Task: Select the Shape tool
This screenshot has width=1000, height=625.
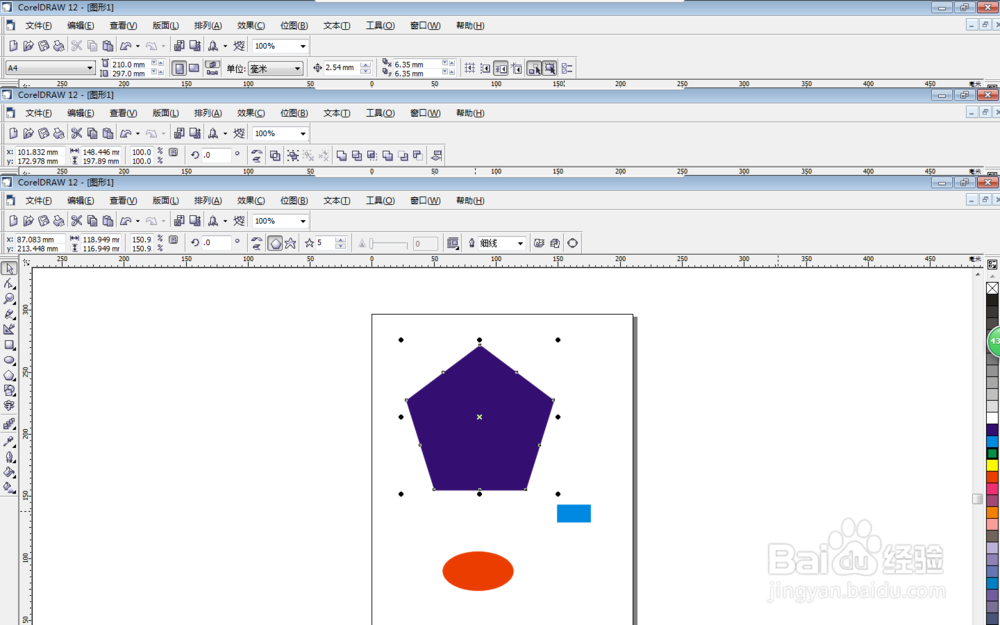Action: click(x=11, y=283)
